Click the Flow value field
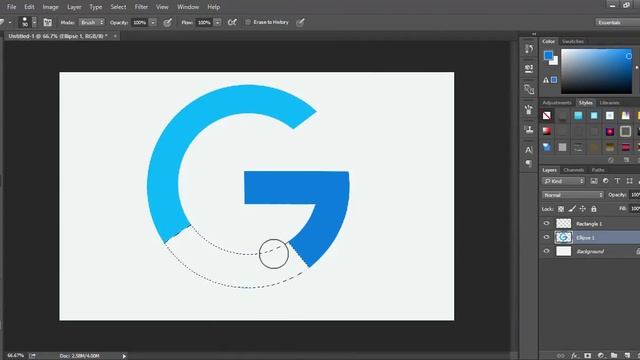 [x=204, y=22]
